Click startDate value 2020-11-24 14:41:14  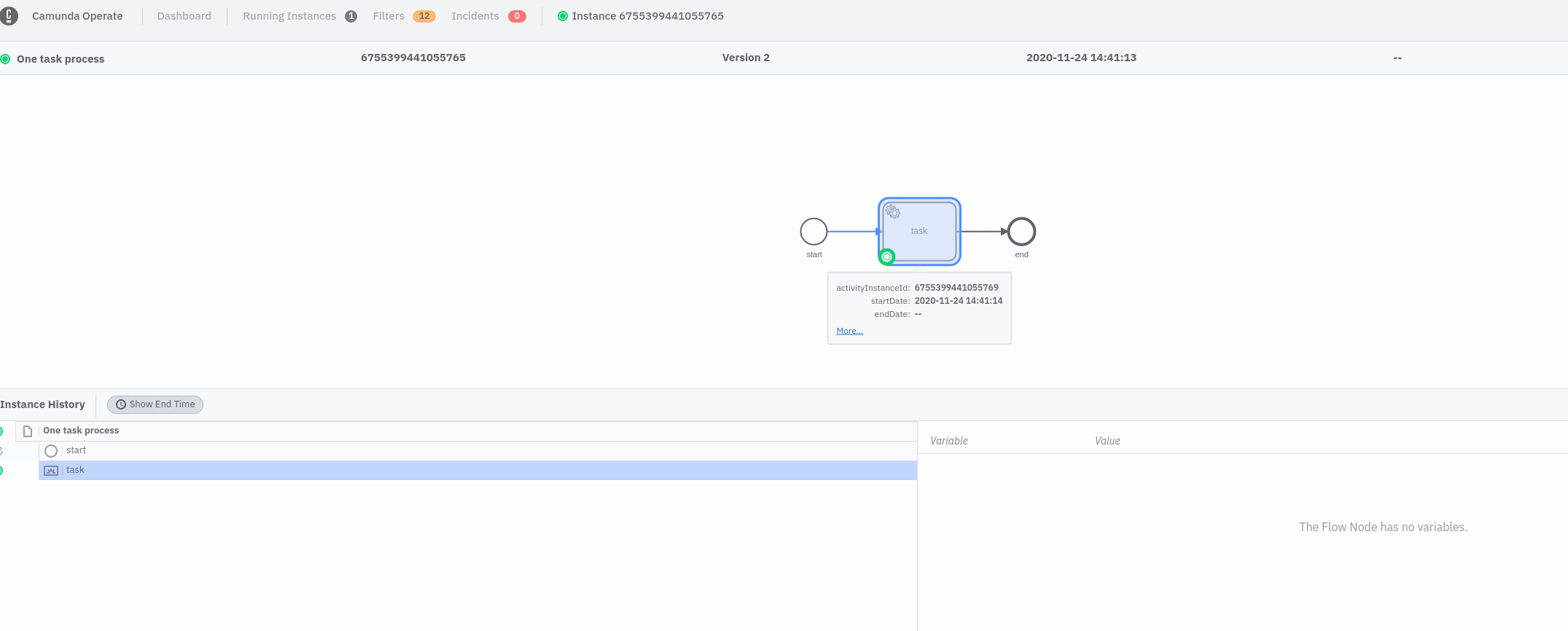coord(959,301)
